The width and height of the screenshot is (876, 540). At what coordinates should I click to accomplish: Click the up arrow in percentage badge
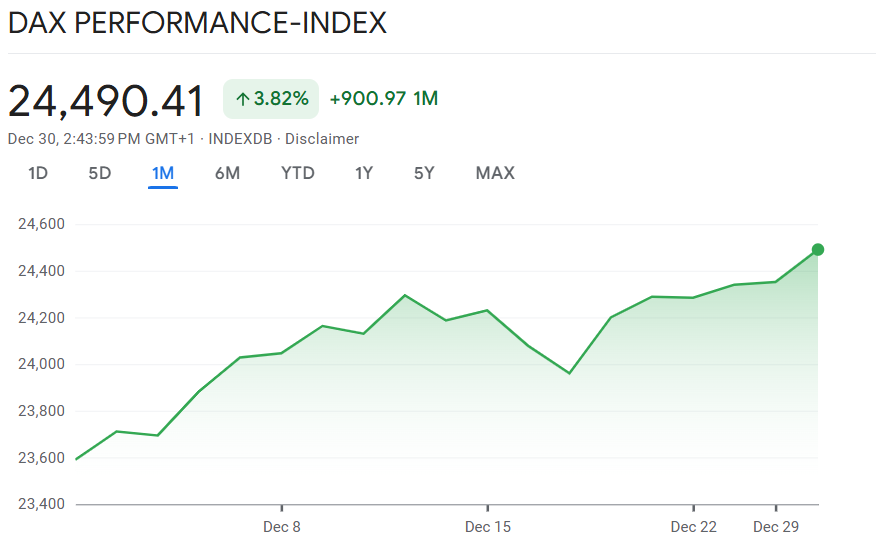coord(242,99)
